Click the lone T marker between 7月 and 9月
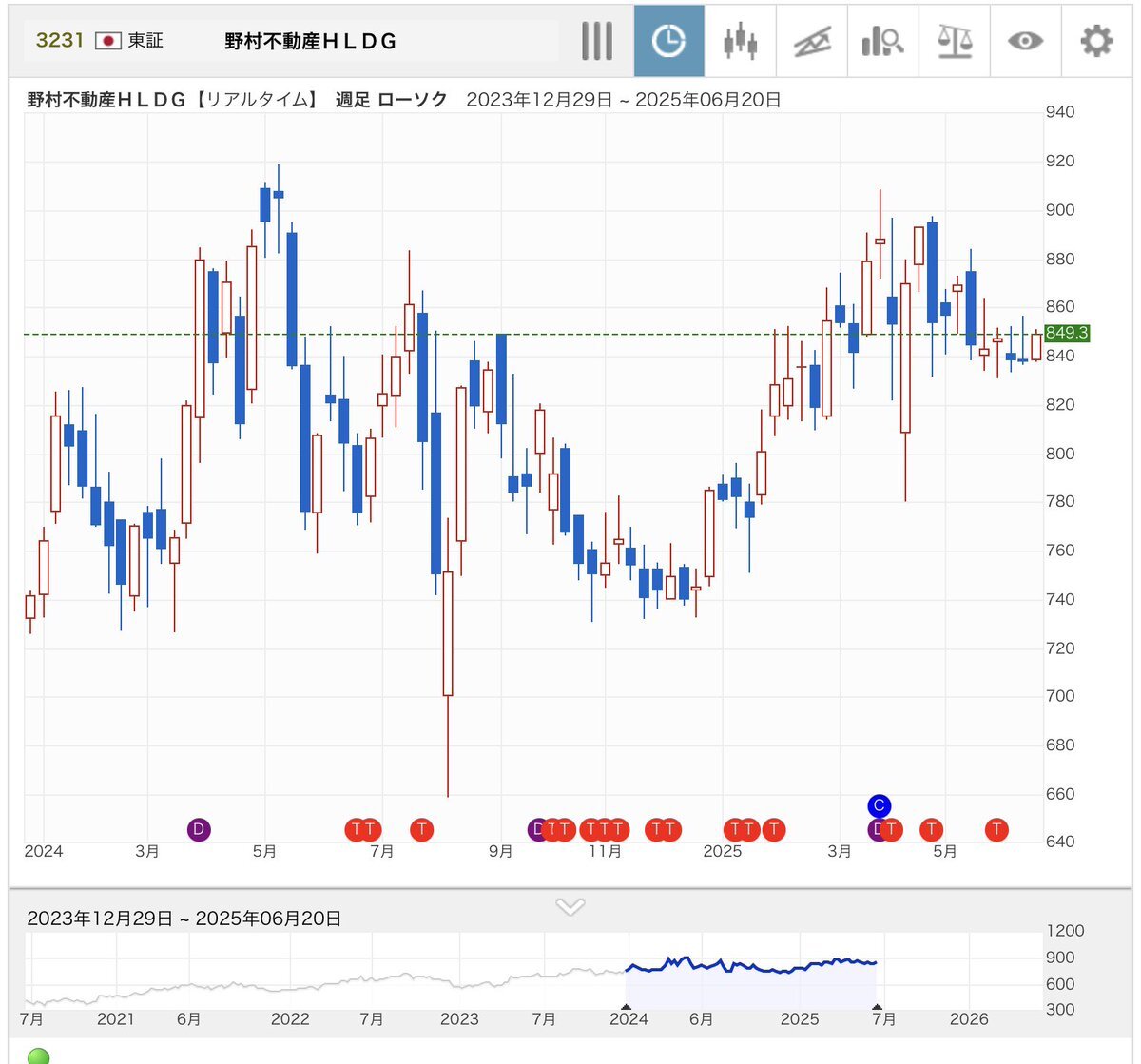The image size is (1141, 1064). pos(421,830)
